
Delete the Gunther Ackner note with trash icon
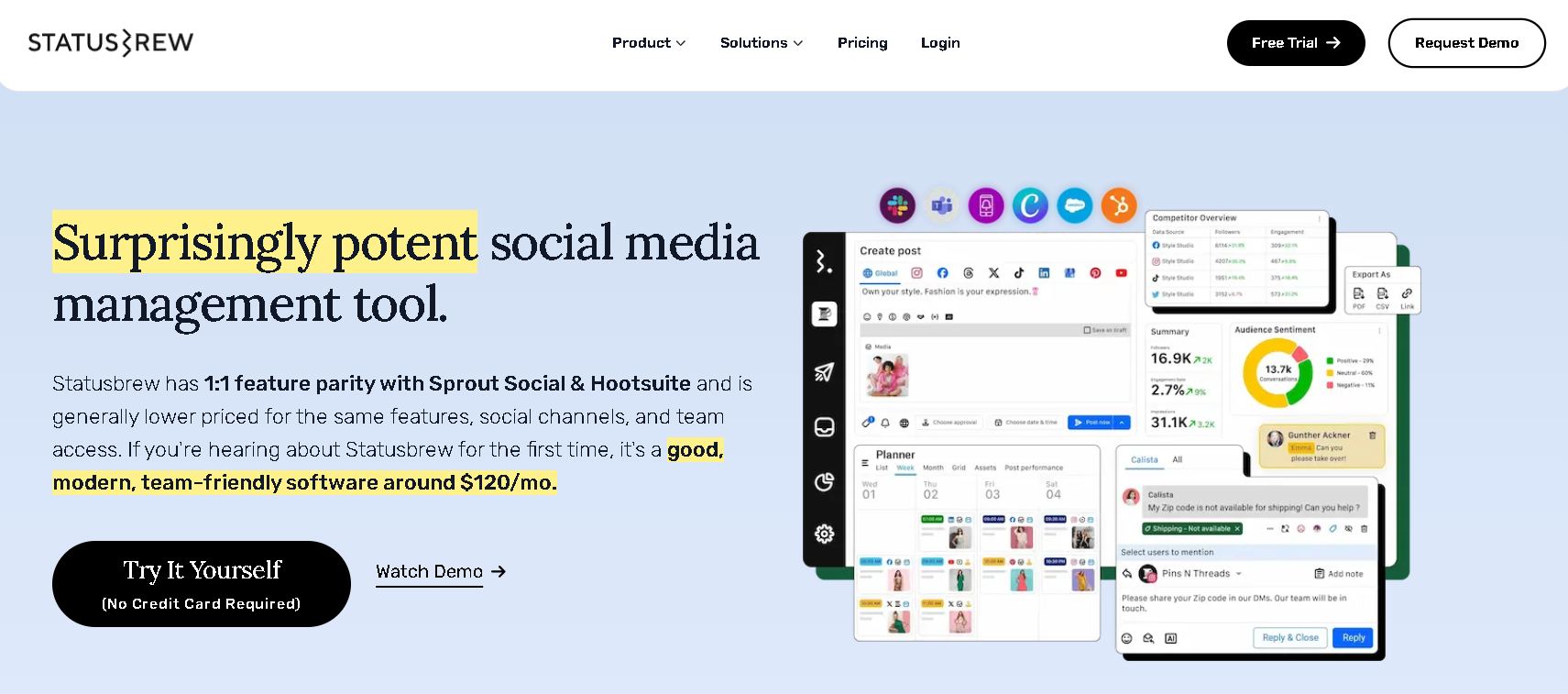(x=1373, y=435)
